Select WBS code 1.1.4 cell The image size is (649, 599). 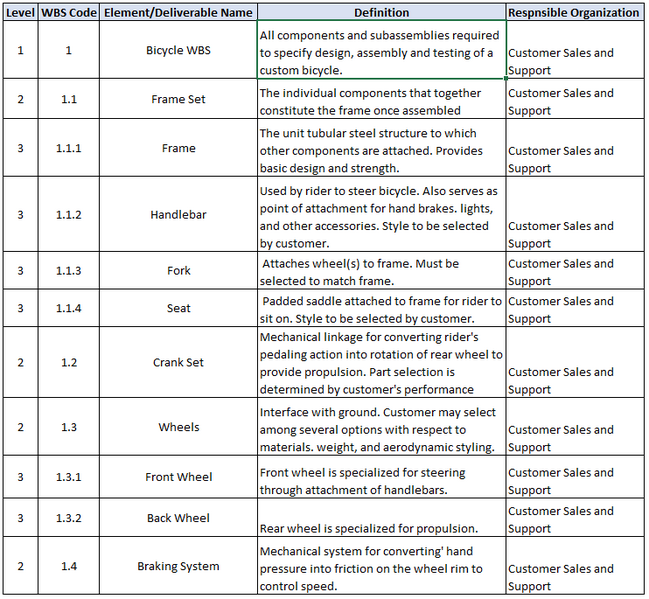click(69, 308)
